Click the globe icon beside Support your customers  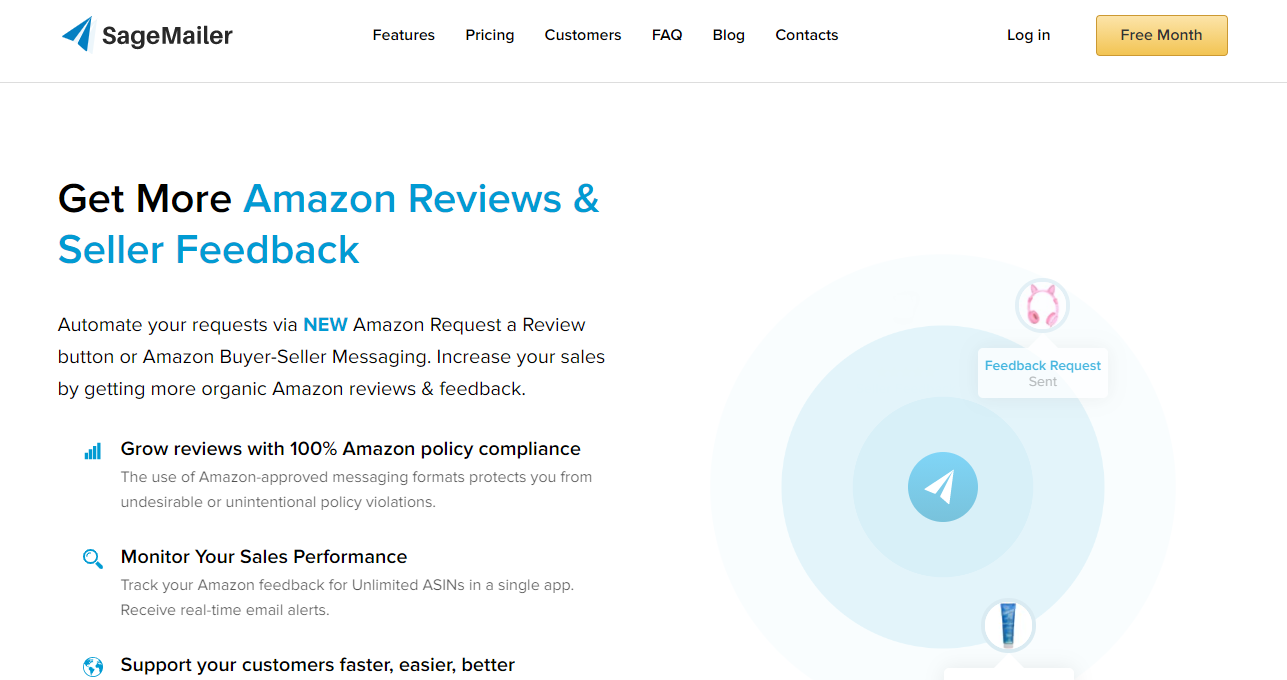tap(93, 666)
